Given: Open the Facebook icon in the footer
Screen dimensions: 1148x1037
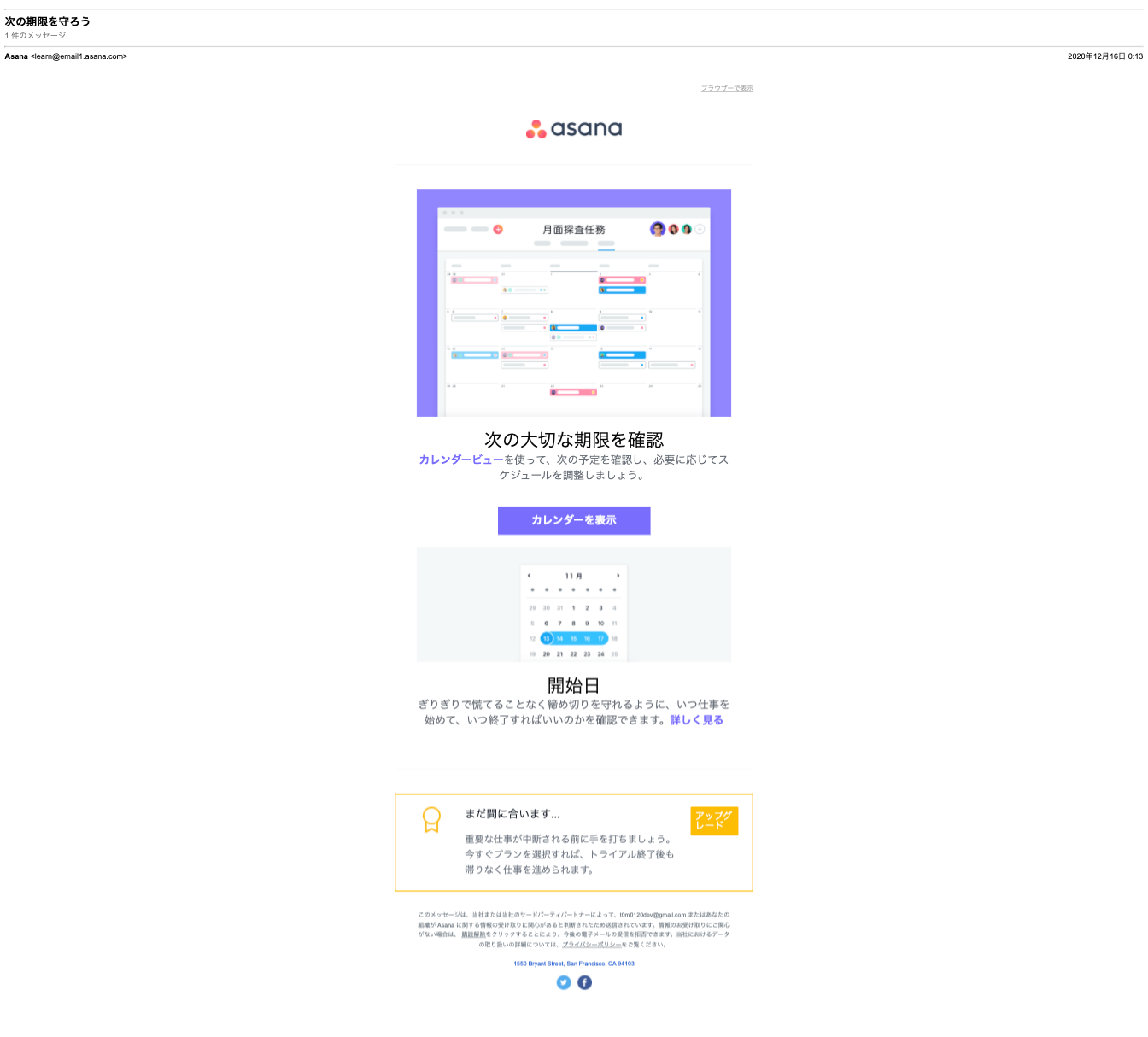Looking at the screenshot, I should point(584,982).
